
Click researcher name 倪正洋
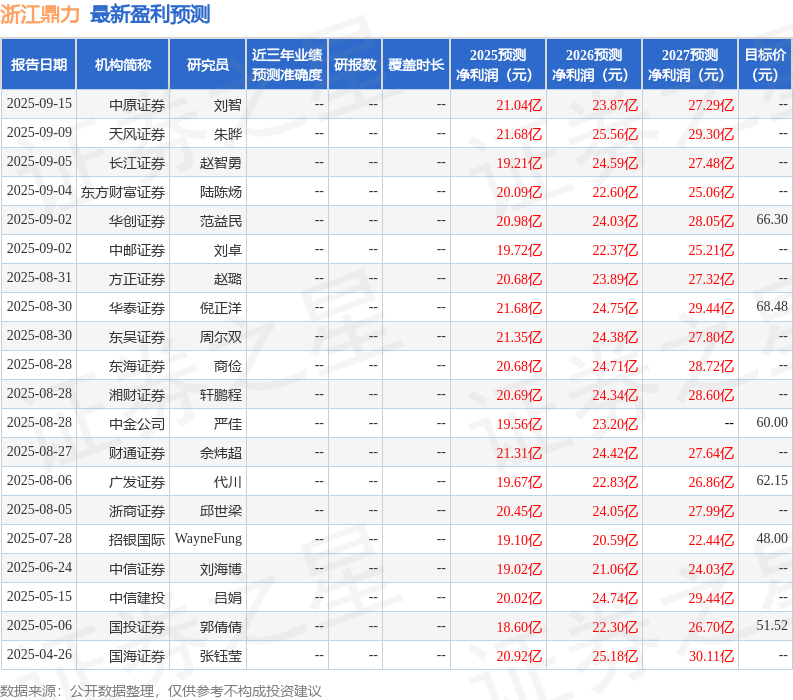pyautogui.click(x=221, y=308)
